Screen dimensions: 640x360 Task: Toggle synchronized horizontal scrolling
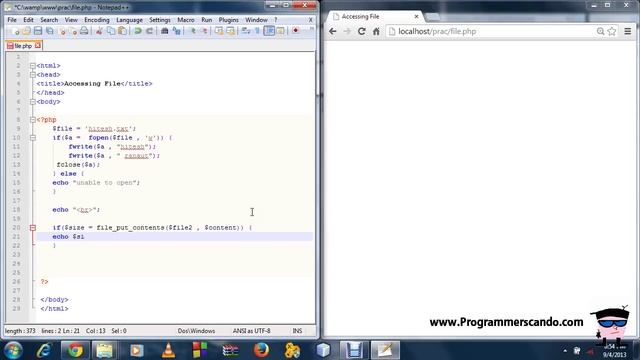click(x=230, y=31)
